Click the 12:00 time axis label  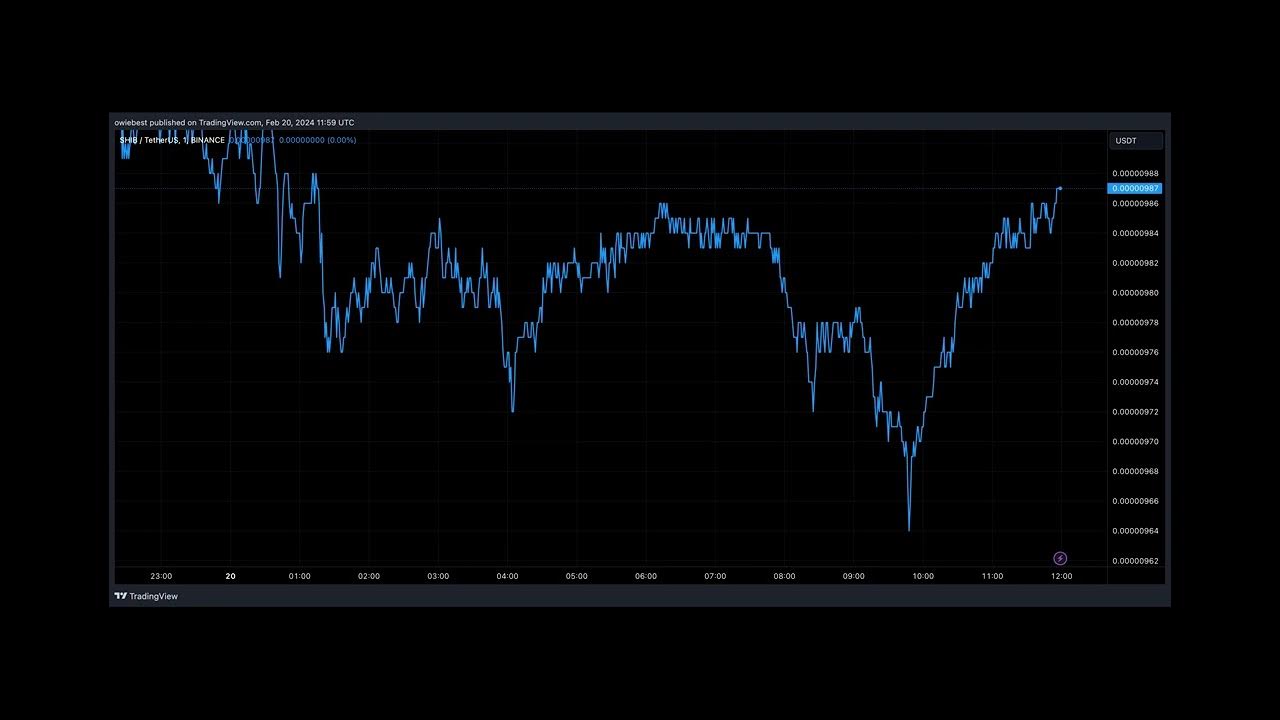pyautogui.click(x=1062, y=576)
